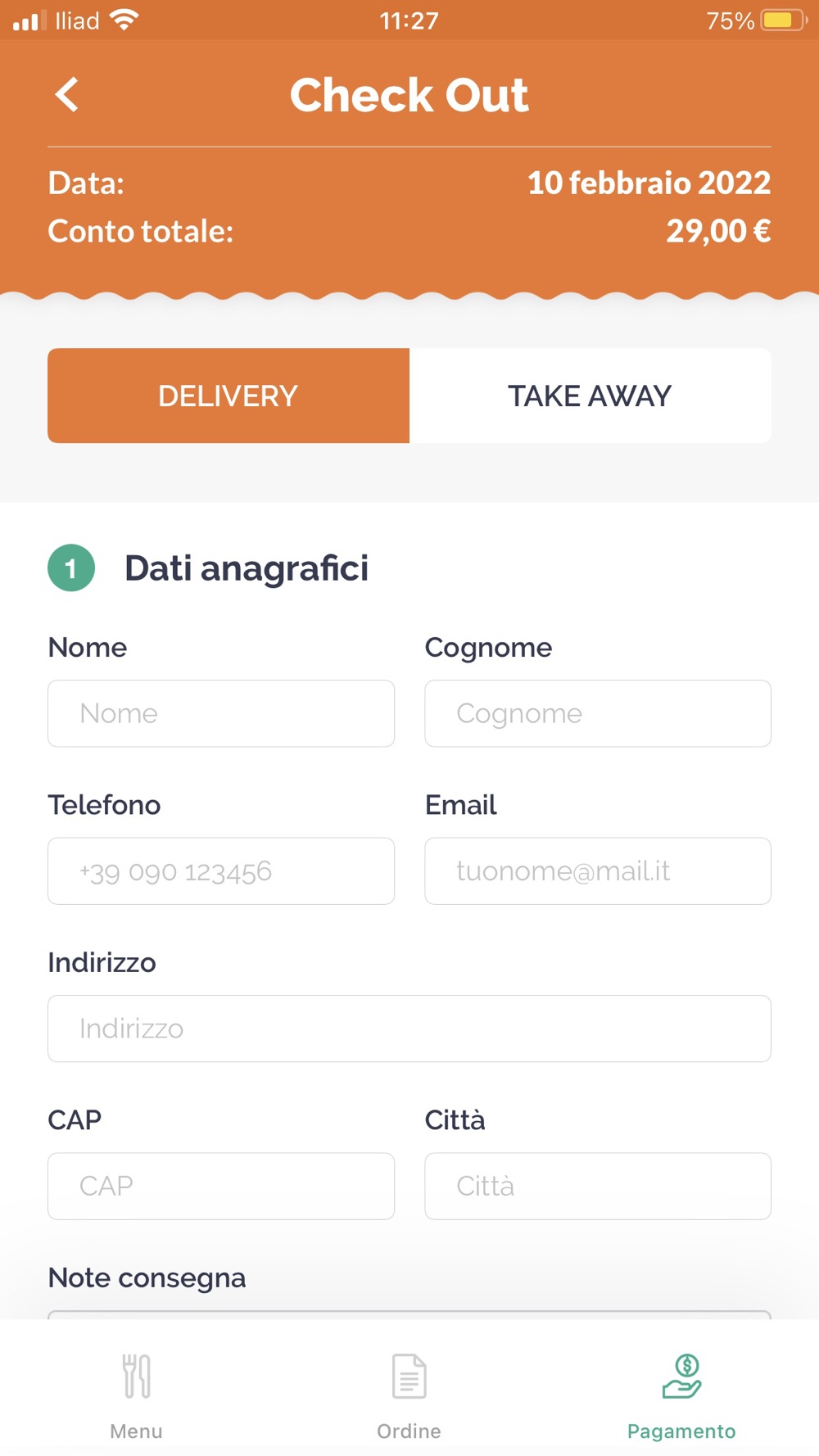Open the Menu fork and knife icon
The height and width of the screenshot is (1456, 819).
tap(137, 1376)
